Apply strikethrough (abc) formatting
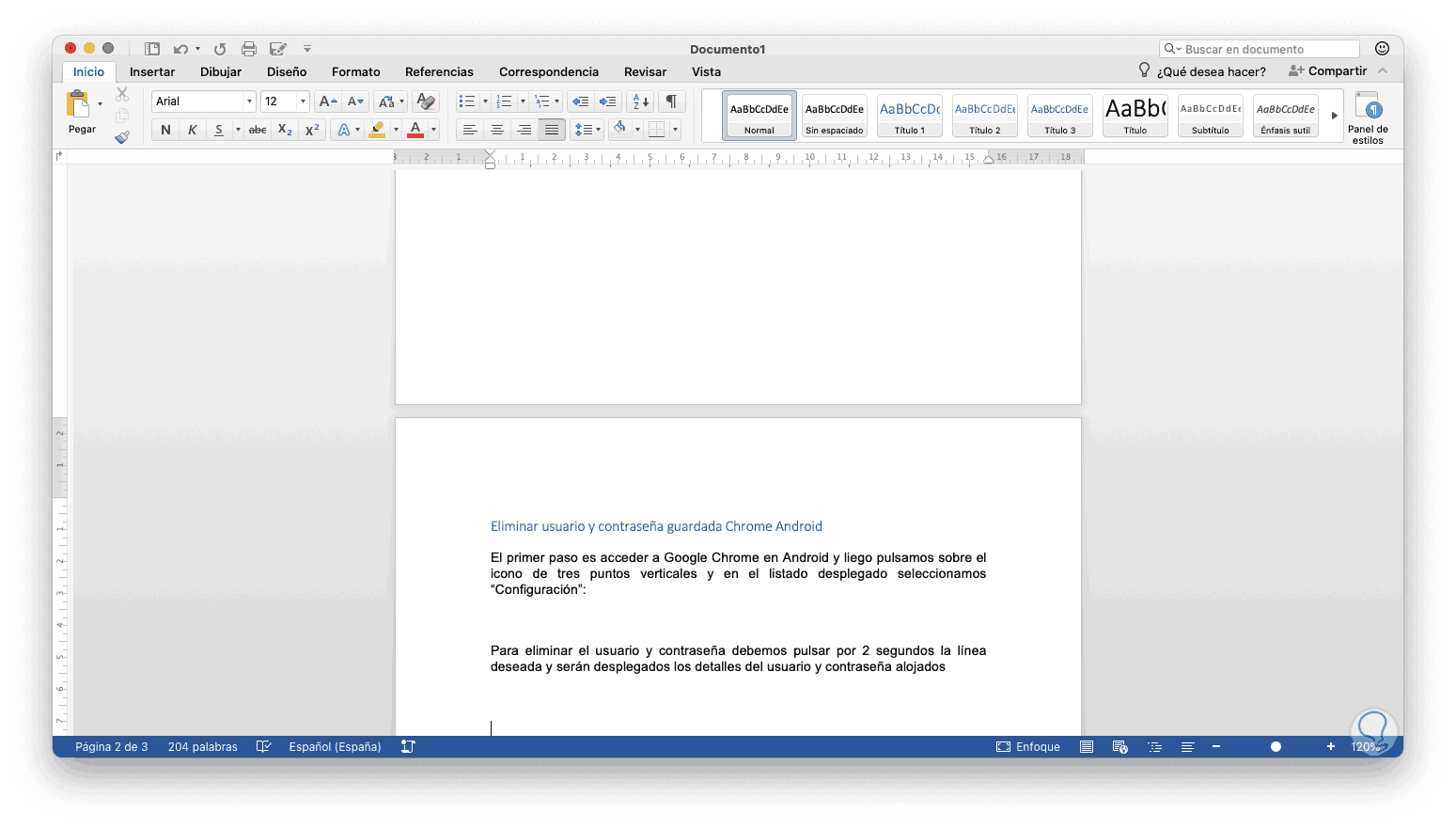Screen dimensions: 1456x827 click(x=258, y=130)
